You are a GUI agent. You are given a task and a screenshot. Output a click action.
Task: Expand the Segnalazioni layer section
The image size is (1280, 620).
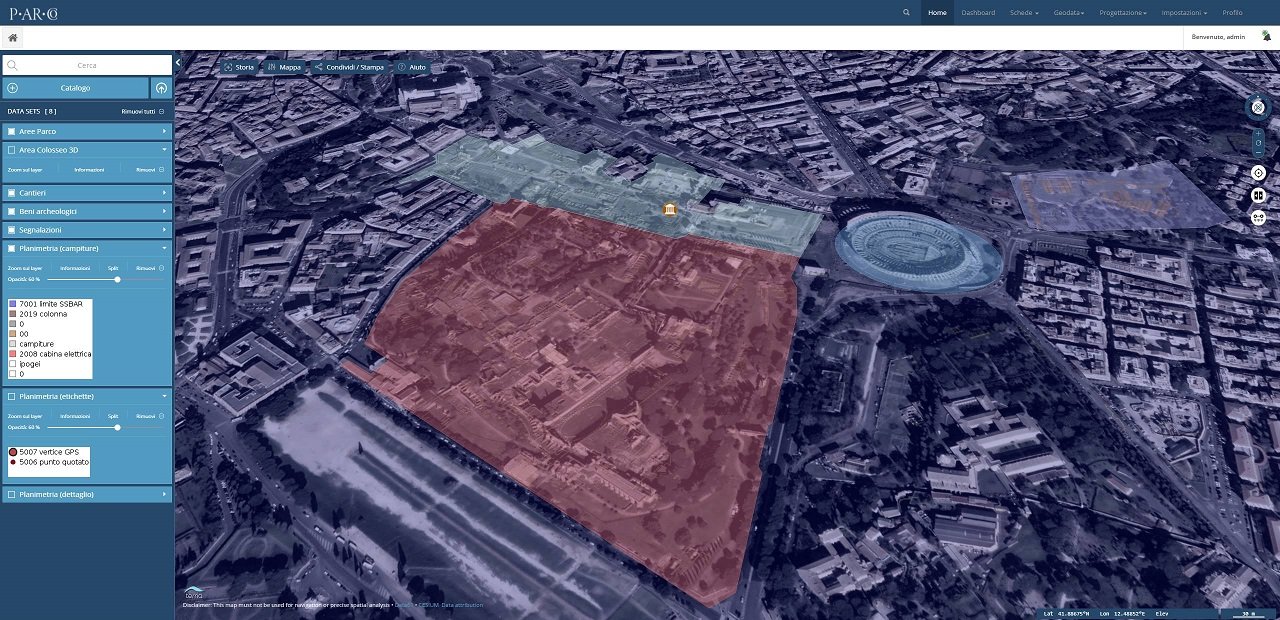164,230
